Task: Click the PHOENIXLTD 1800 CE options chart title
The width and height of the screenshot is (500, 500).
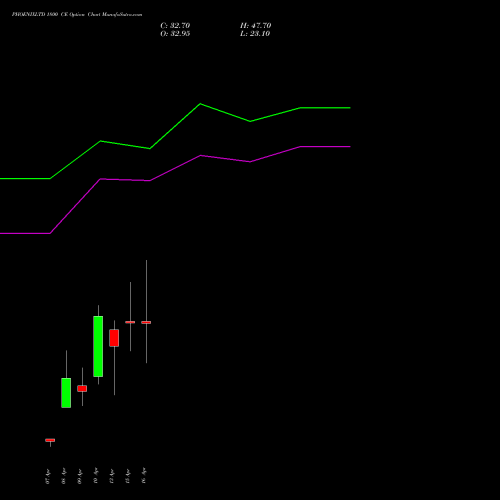Action: click(77, 14)
